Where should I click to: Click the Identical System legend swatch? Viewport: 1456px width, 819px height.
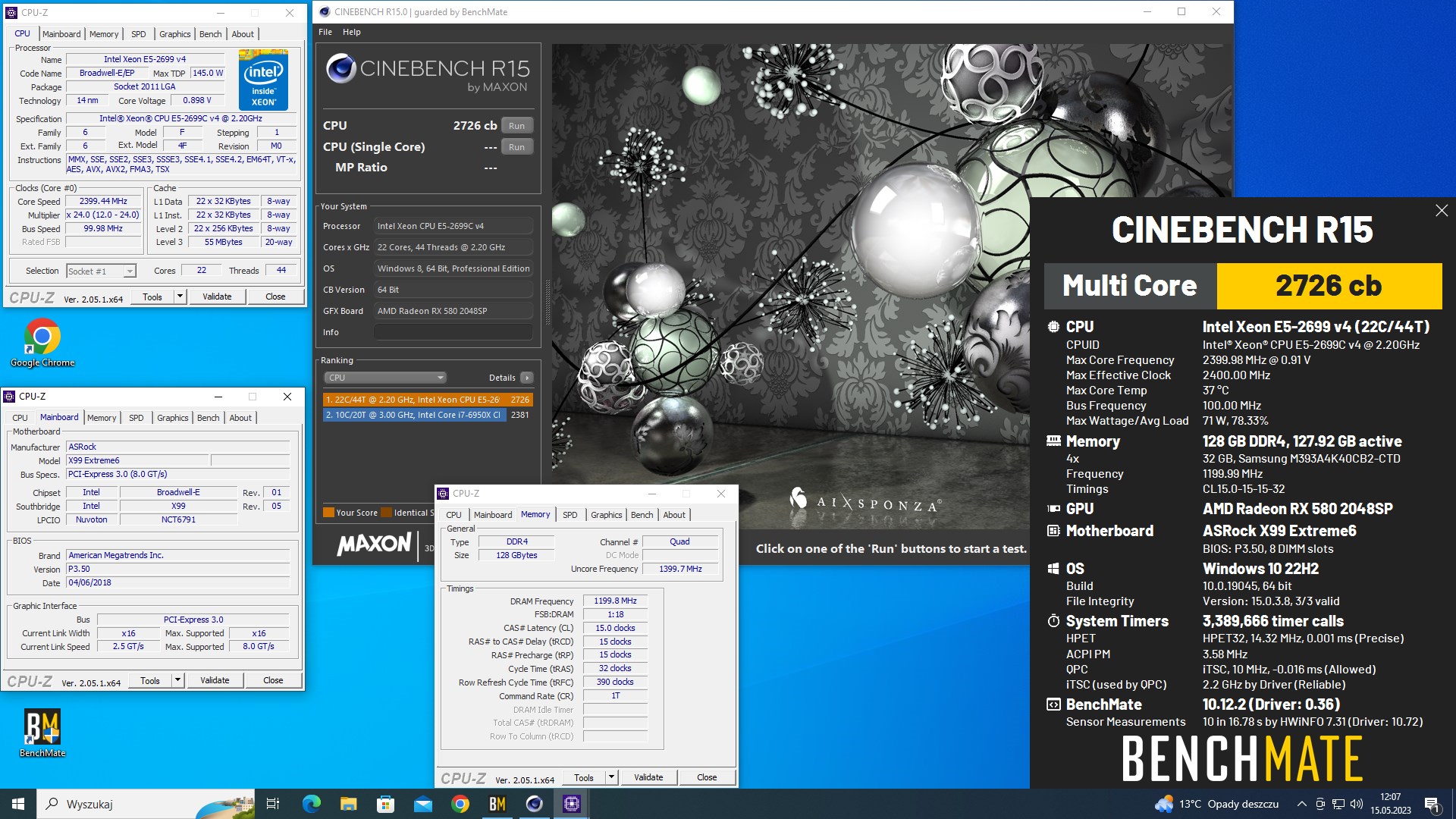click(387, 513)
